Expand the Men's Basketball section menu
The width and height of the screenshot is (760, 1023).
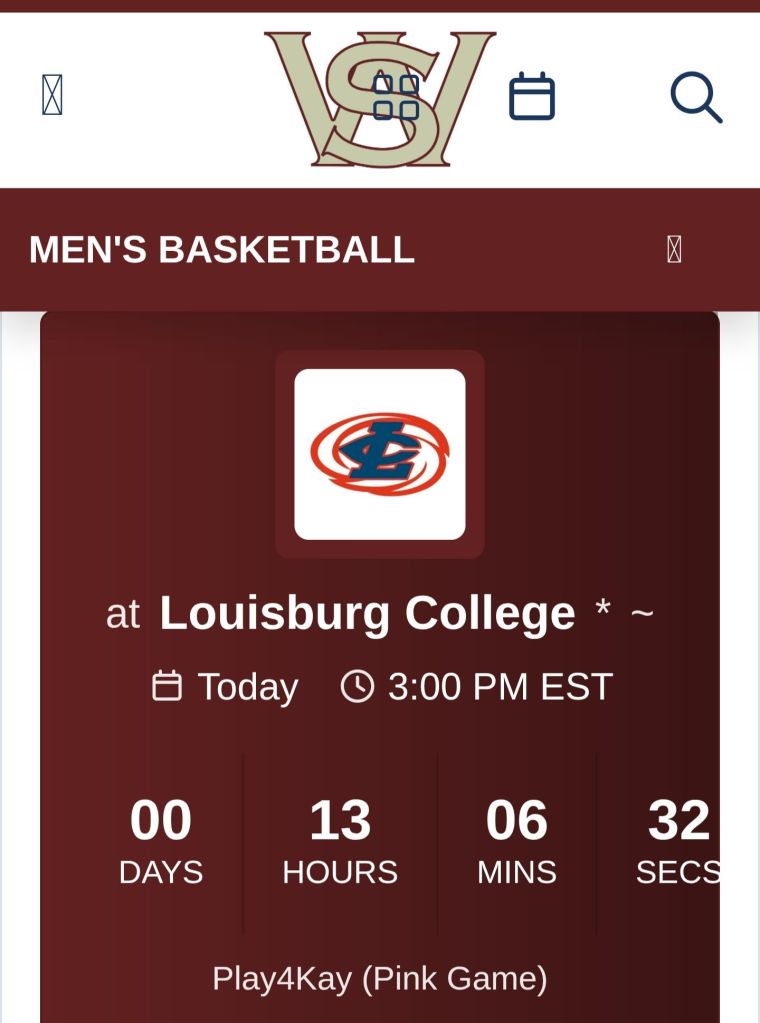(x=674, y=250)
